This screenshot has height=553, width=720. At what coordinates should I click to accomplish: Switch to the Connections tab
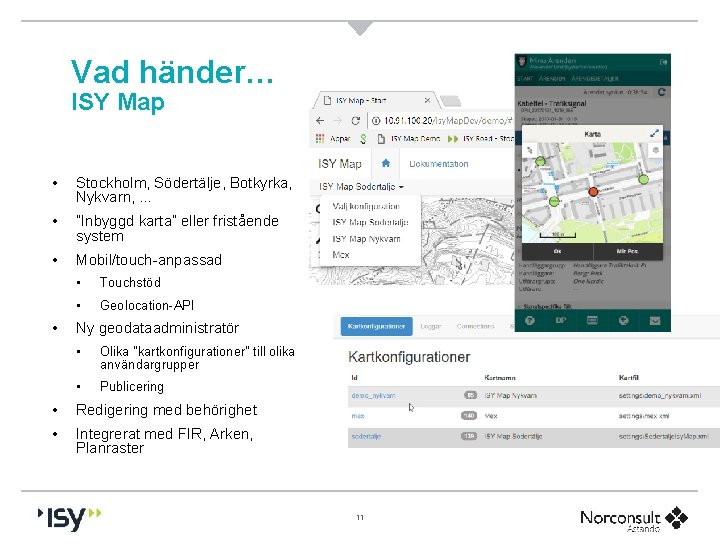(475, 326)
